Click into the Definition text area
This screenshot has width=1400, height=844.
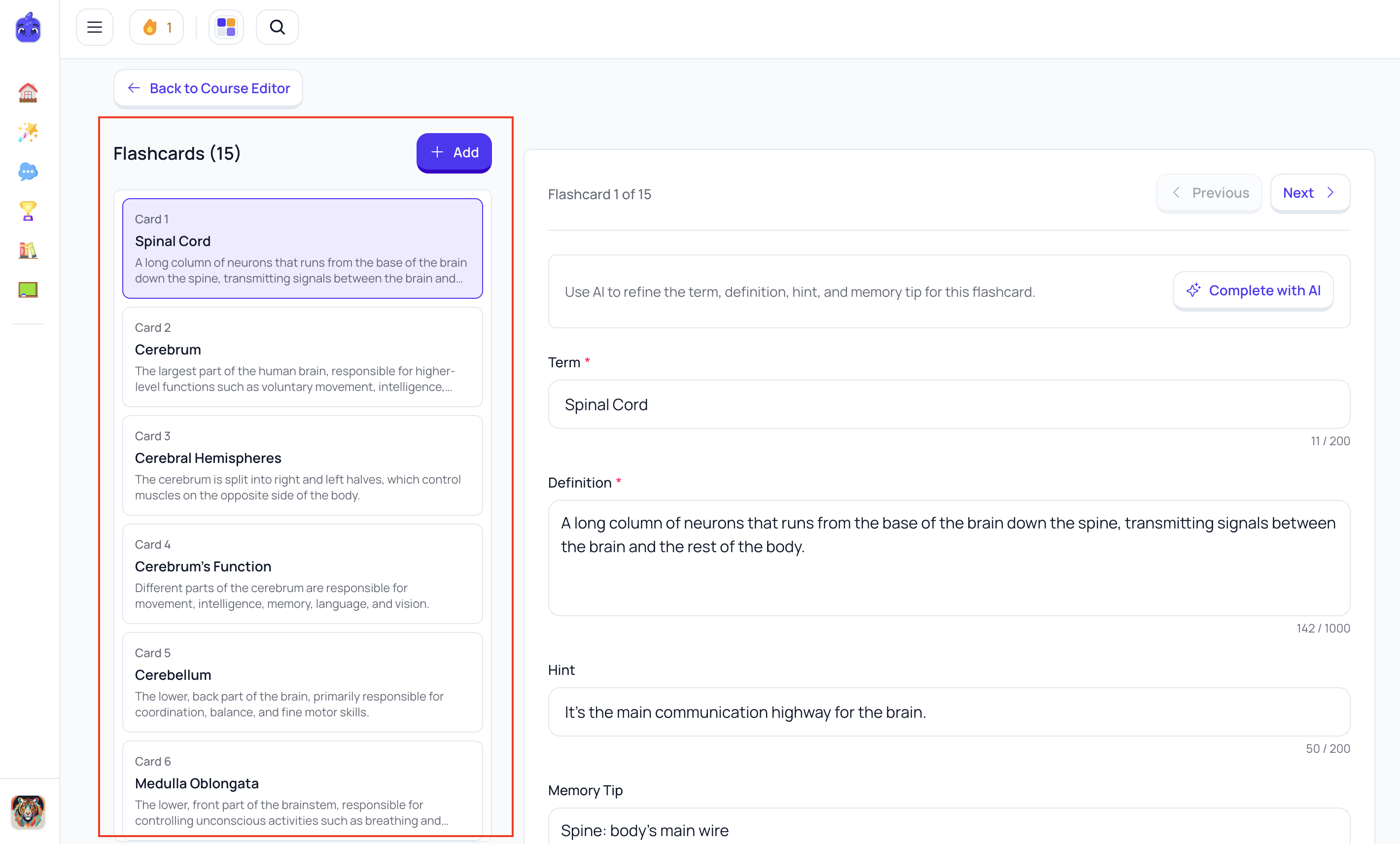[x=949, y=558]
